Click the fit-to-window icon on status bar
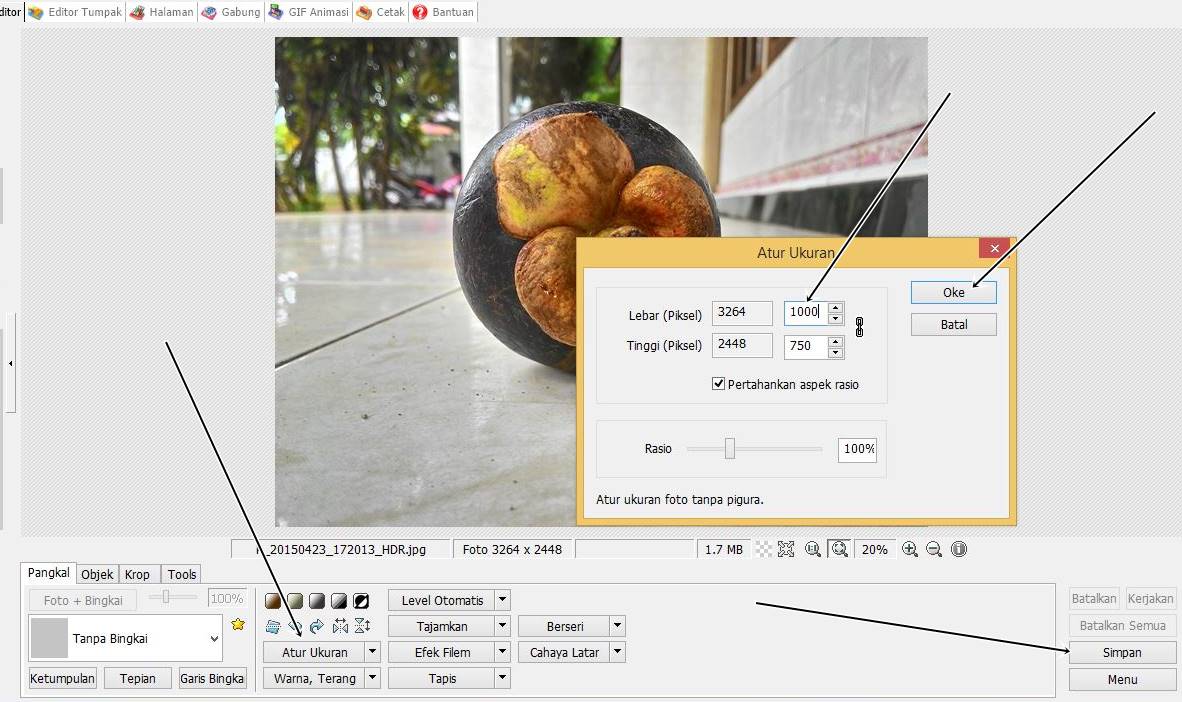1182x702 pixels. pyautogui.click(x=840, y=549)
